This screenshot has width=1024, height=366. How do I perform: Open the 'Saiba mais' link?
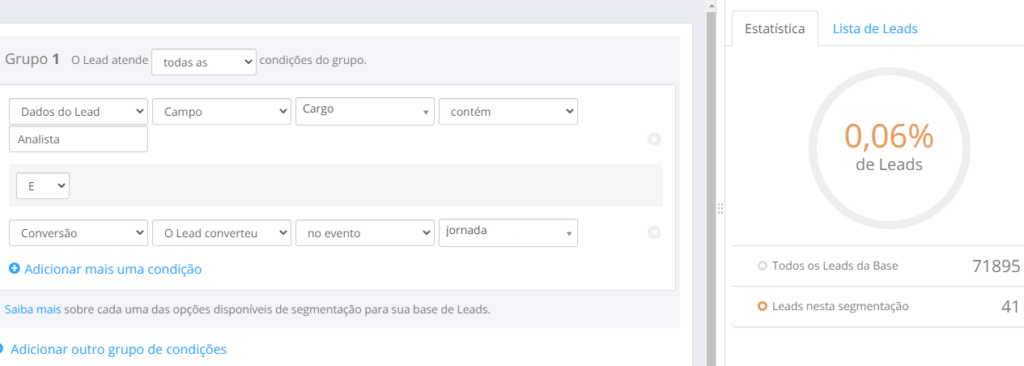33,309
